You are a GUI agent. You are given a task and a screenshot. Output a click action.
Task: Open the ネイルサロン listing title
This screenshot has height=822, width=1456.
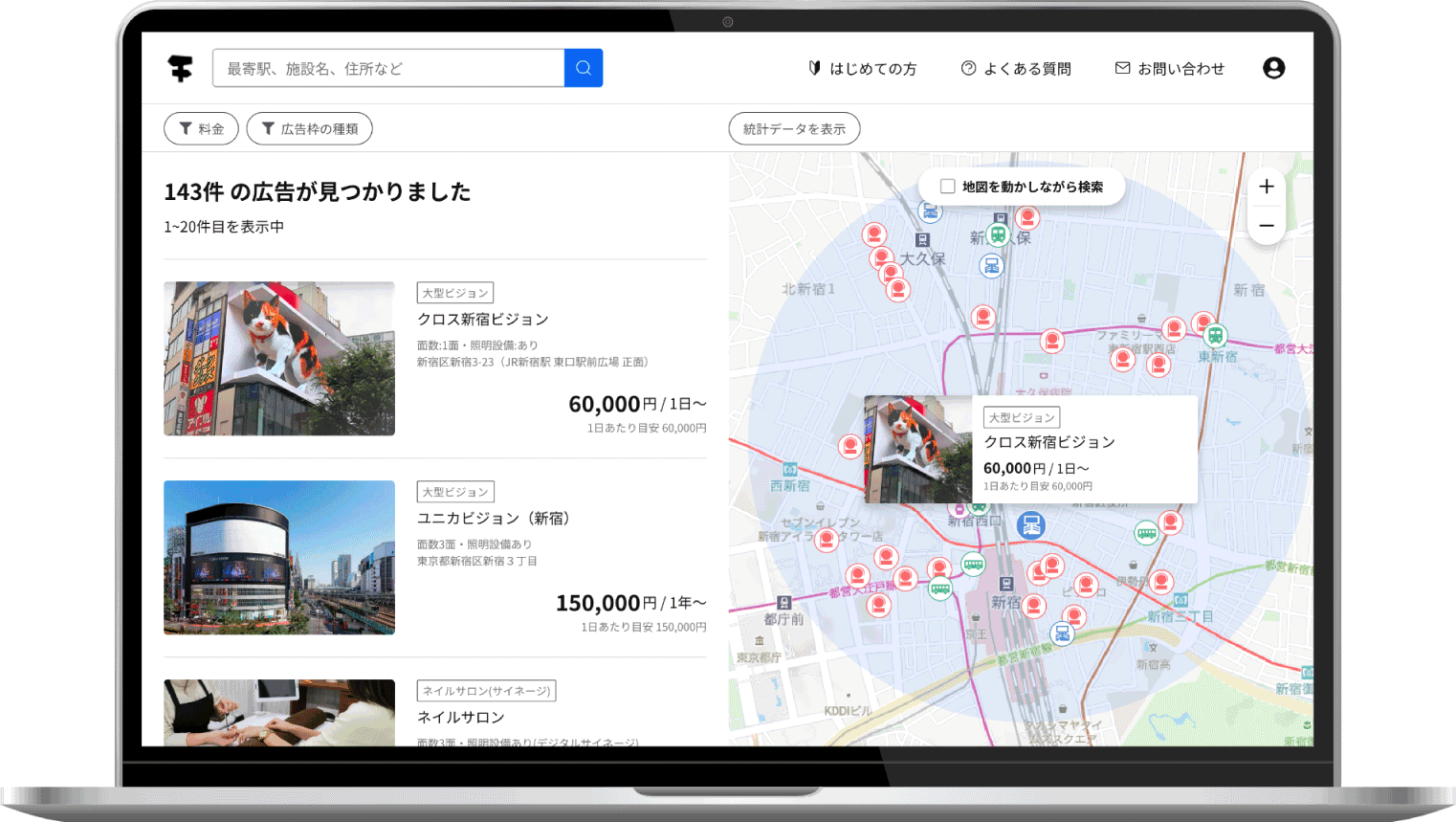[460, 718]
